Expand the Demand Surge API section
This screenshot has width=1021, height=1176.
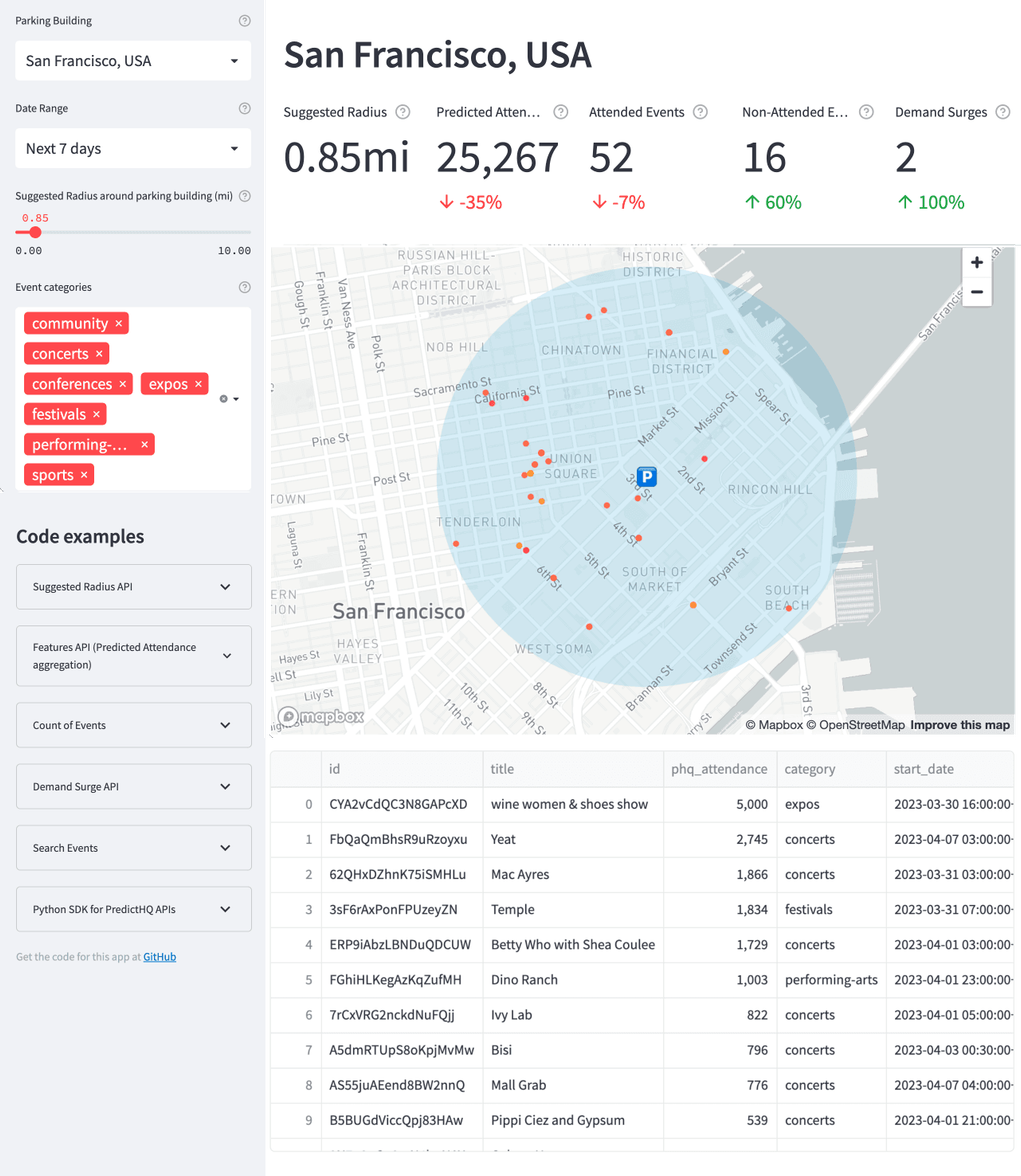[x=134, y=787]
